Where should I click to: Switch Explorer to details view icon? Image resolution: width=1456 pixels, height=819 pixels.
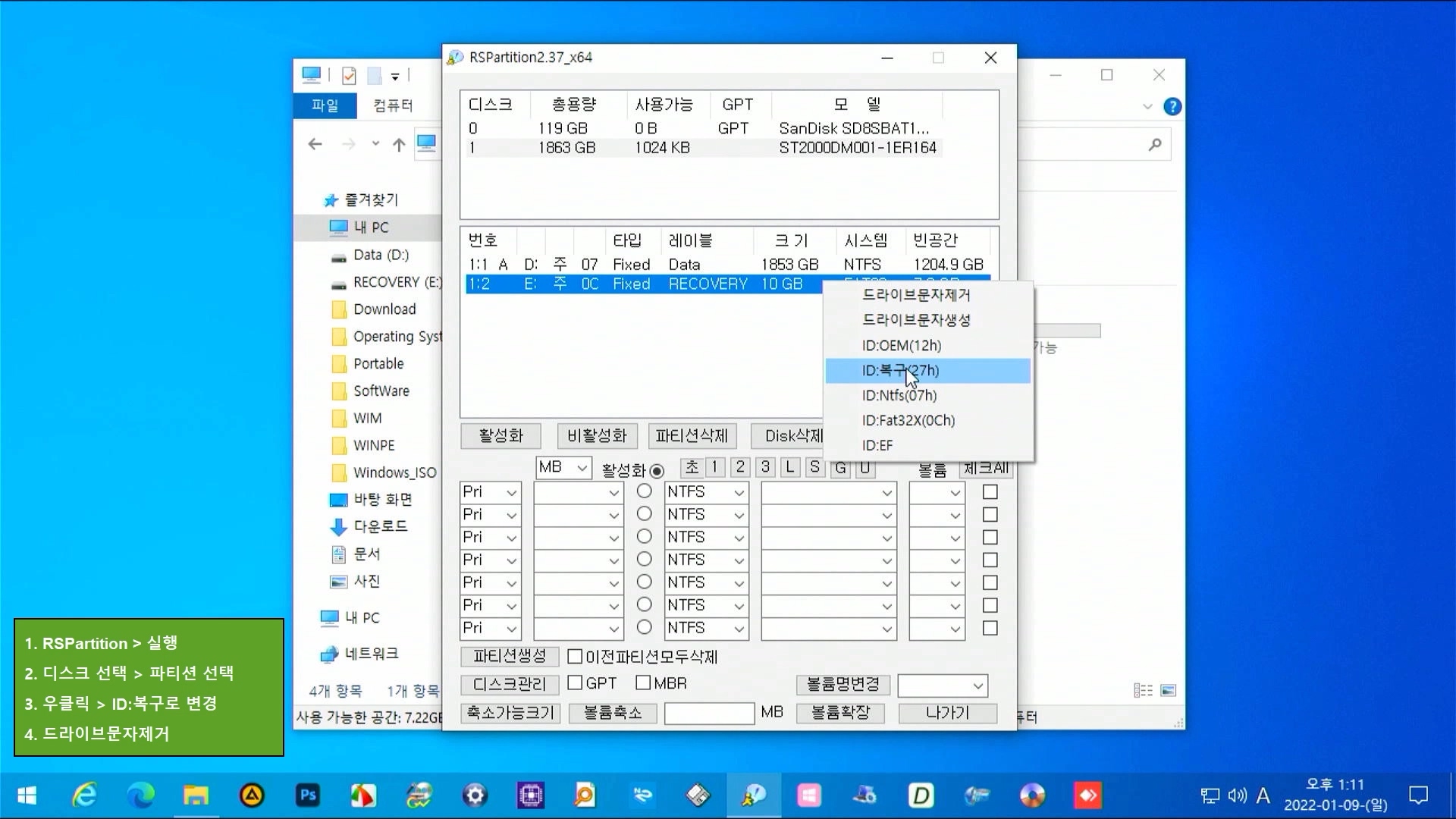(1143, 690)
